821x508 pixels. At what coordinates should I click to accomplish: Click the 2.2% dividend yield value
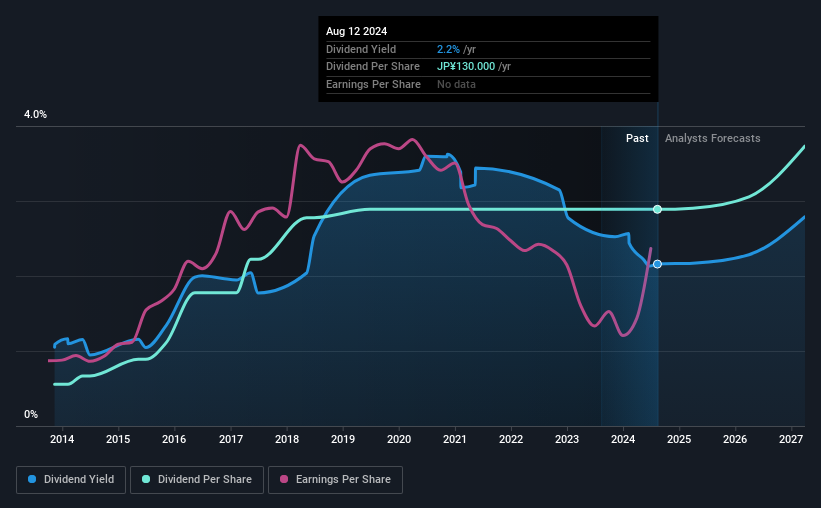tap(448, 49)
